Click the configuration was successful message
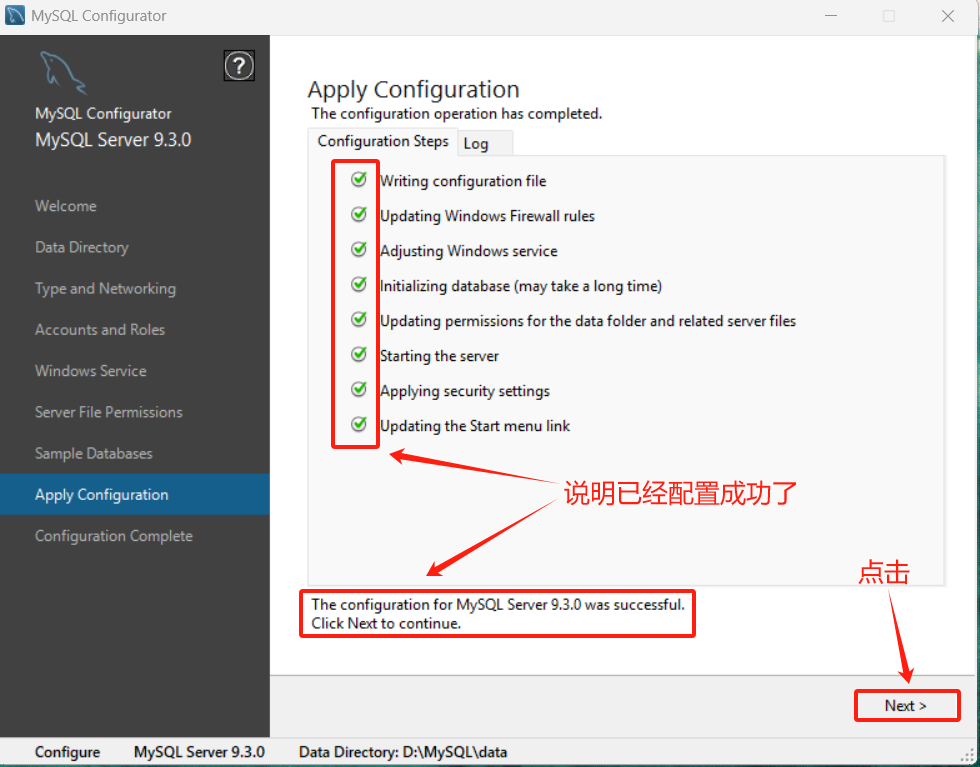Viewport: 980px width, 767px height. point(498,604)
